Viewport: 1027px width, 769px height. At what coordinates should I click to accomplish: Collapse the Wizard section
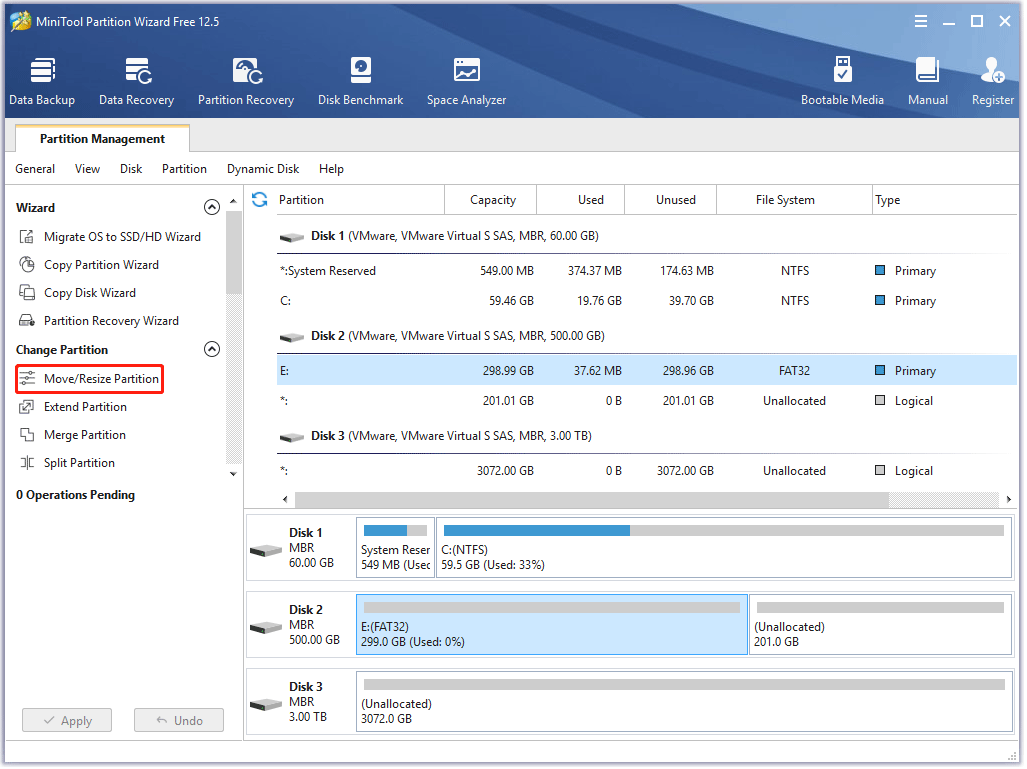tap(212, 208)
